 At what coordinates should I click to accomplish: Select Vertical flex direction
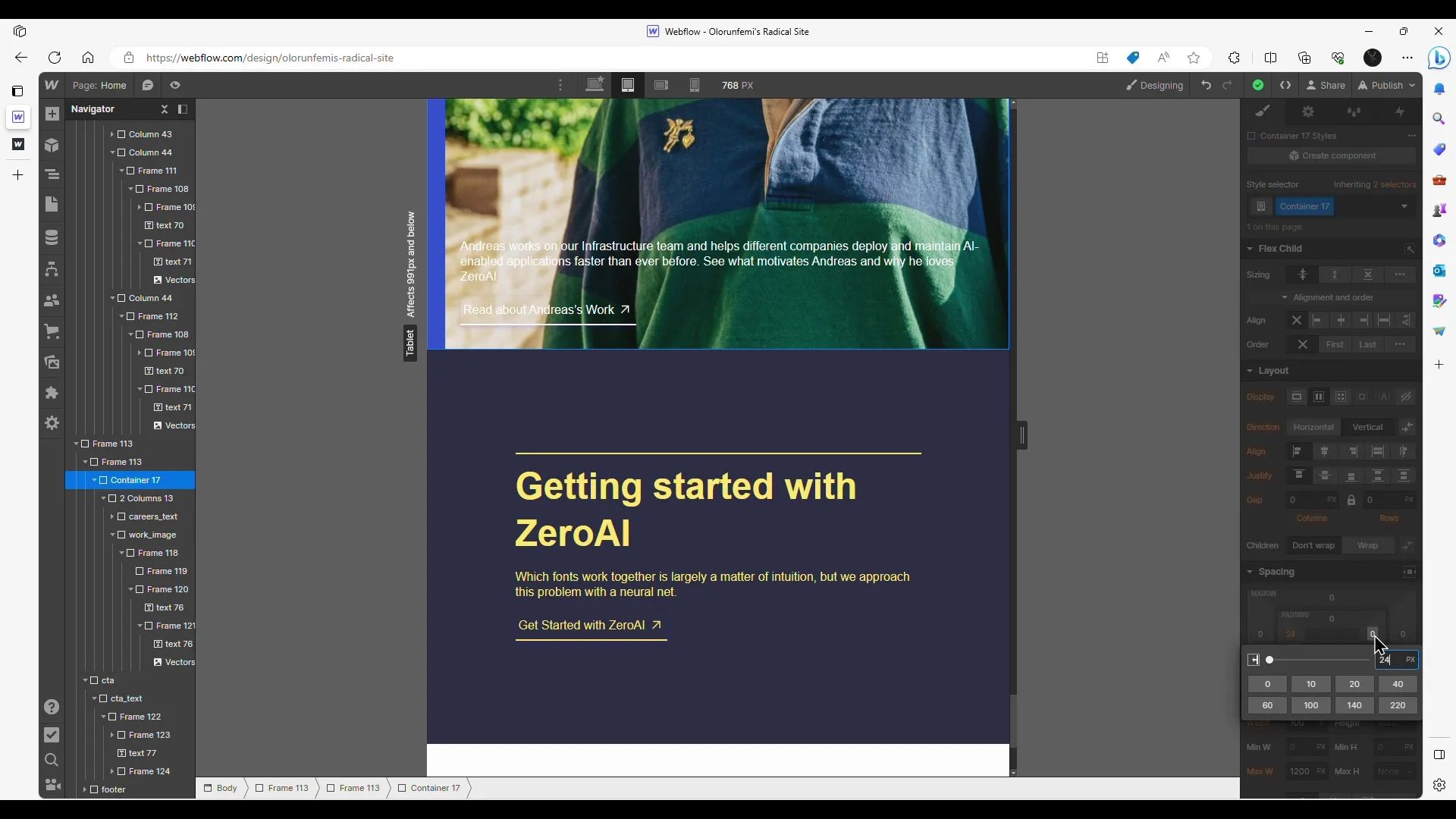tap(1367, 427)
